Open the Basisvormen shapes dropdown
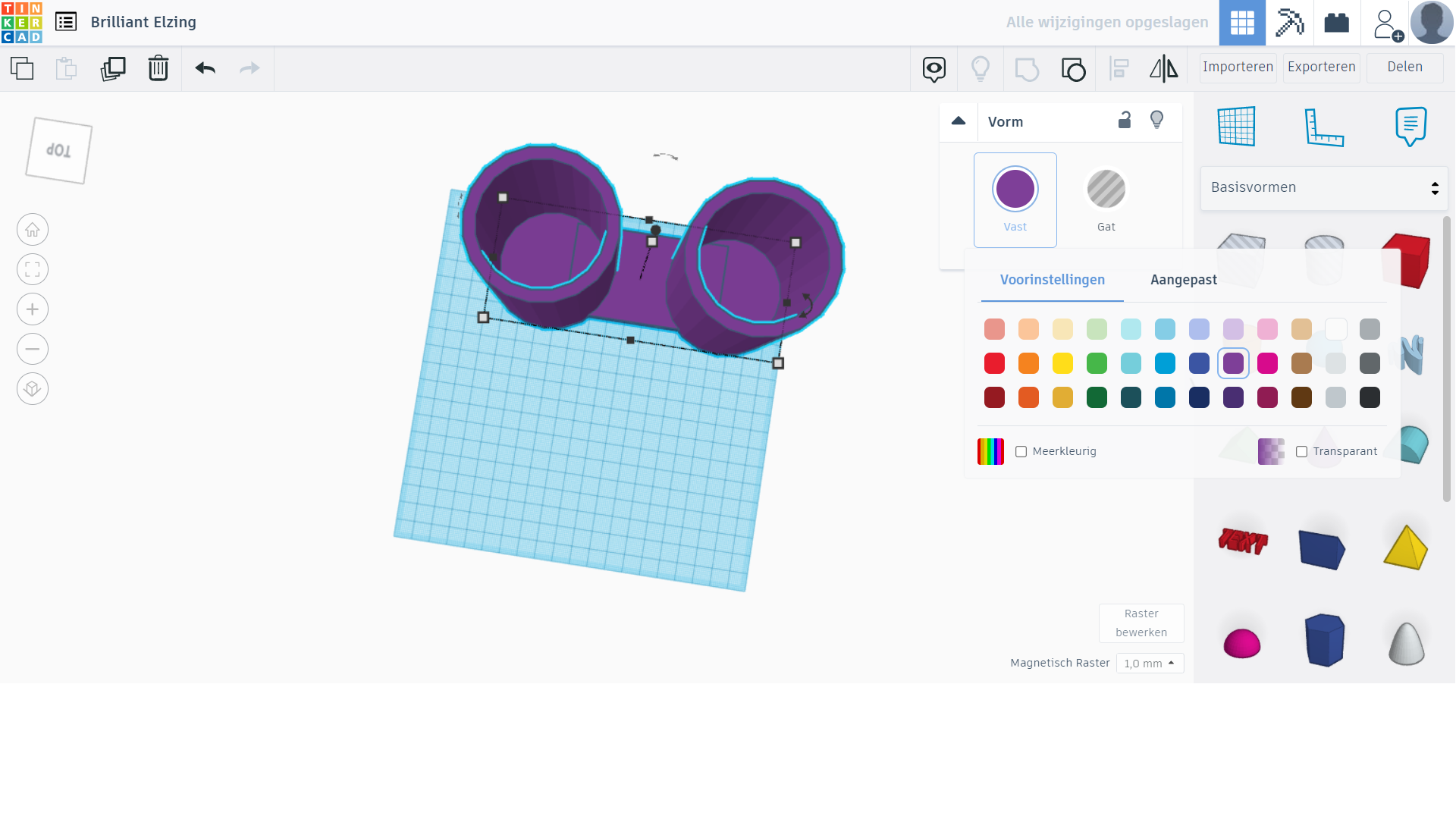The height and width of the screenshot is (819, 1456). 1324,188
